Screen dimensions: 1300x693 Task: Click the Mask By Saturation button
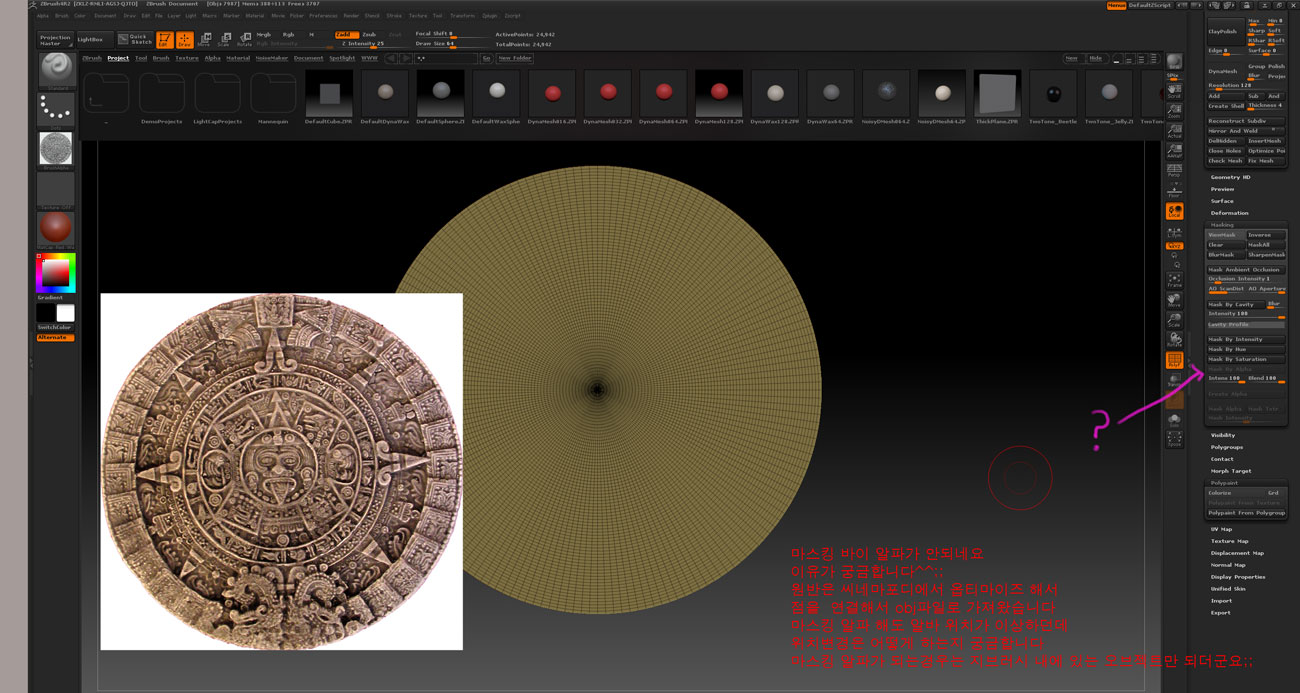click(1246, 359)
